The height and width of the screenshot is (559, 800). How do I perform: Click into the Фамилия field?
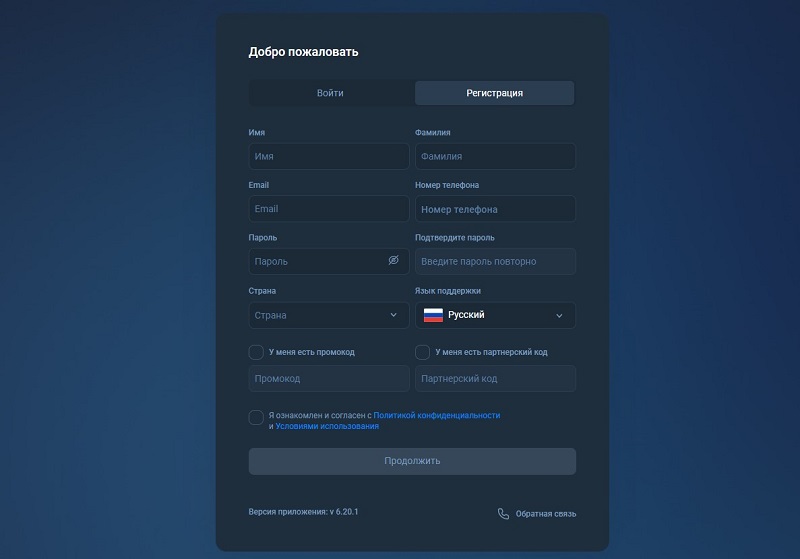pos(495,157)
